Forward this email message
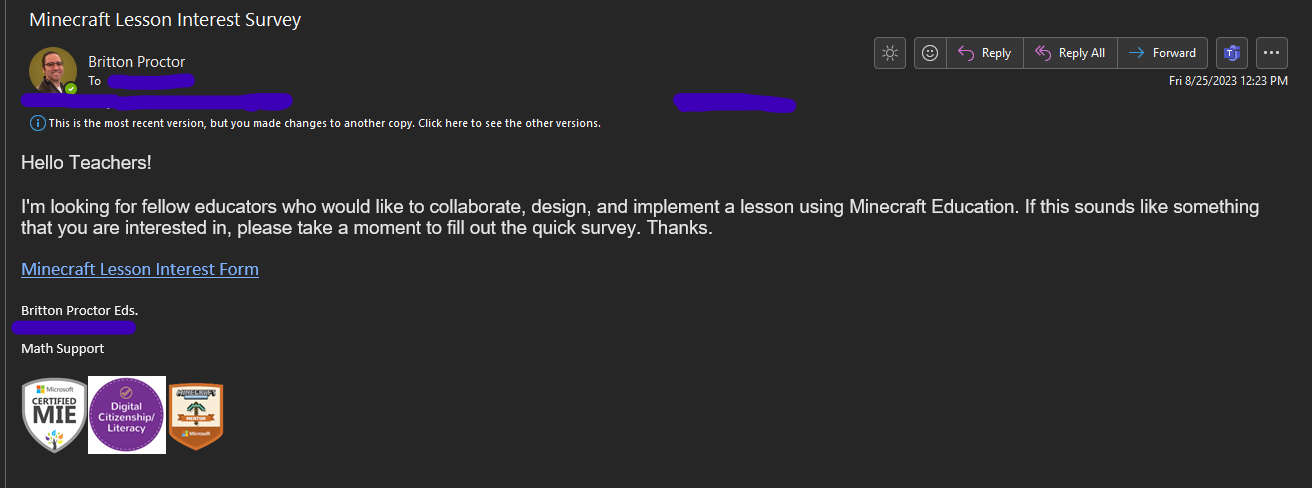The height and width of the screenshot is (488, 1312). click(x=1162, y=53)
